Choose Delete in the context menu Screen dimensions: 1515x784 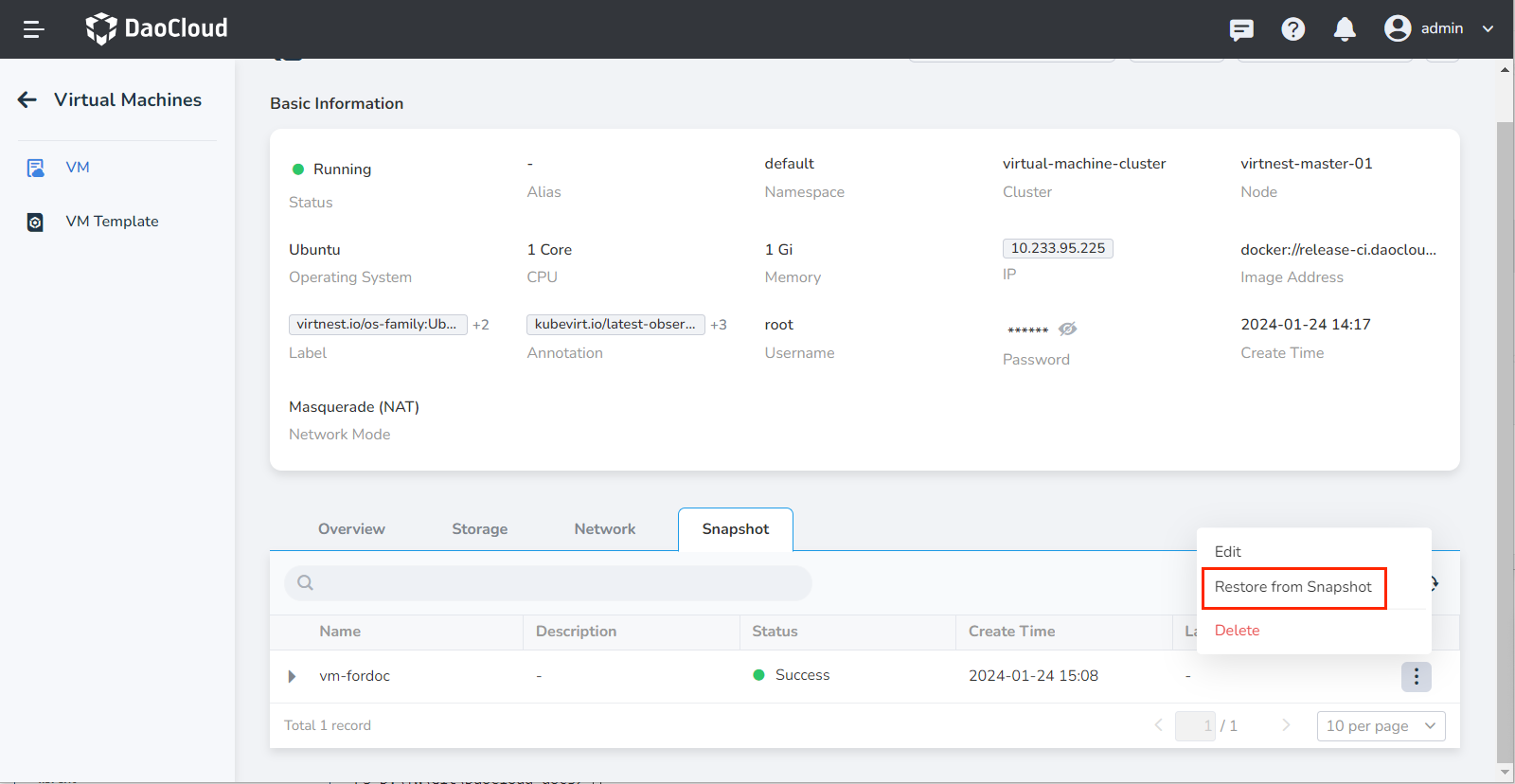coord(1237,631)
